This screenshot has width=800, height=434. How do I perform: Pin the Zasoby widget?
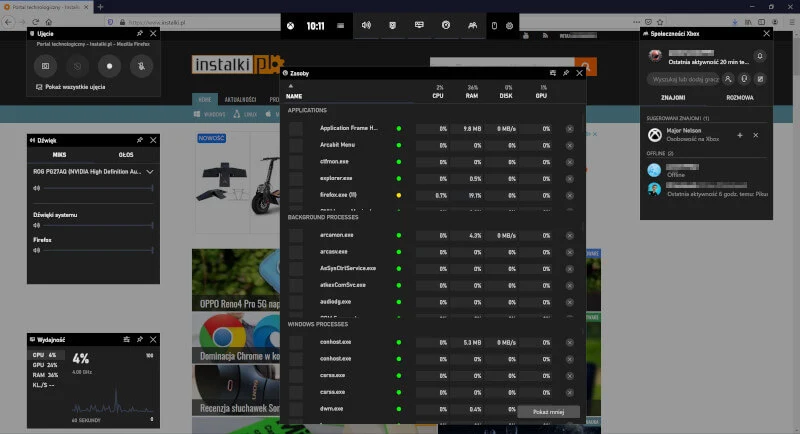(x=566, y=73)
